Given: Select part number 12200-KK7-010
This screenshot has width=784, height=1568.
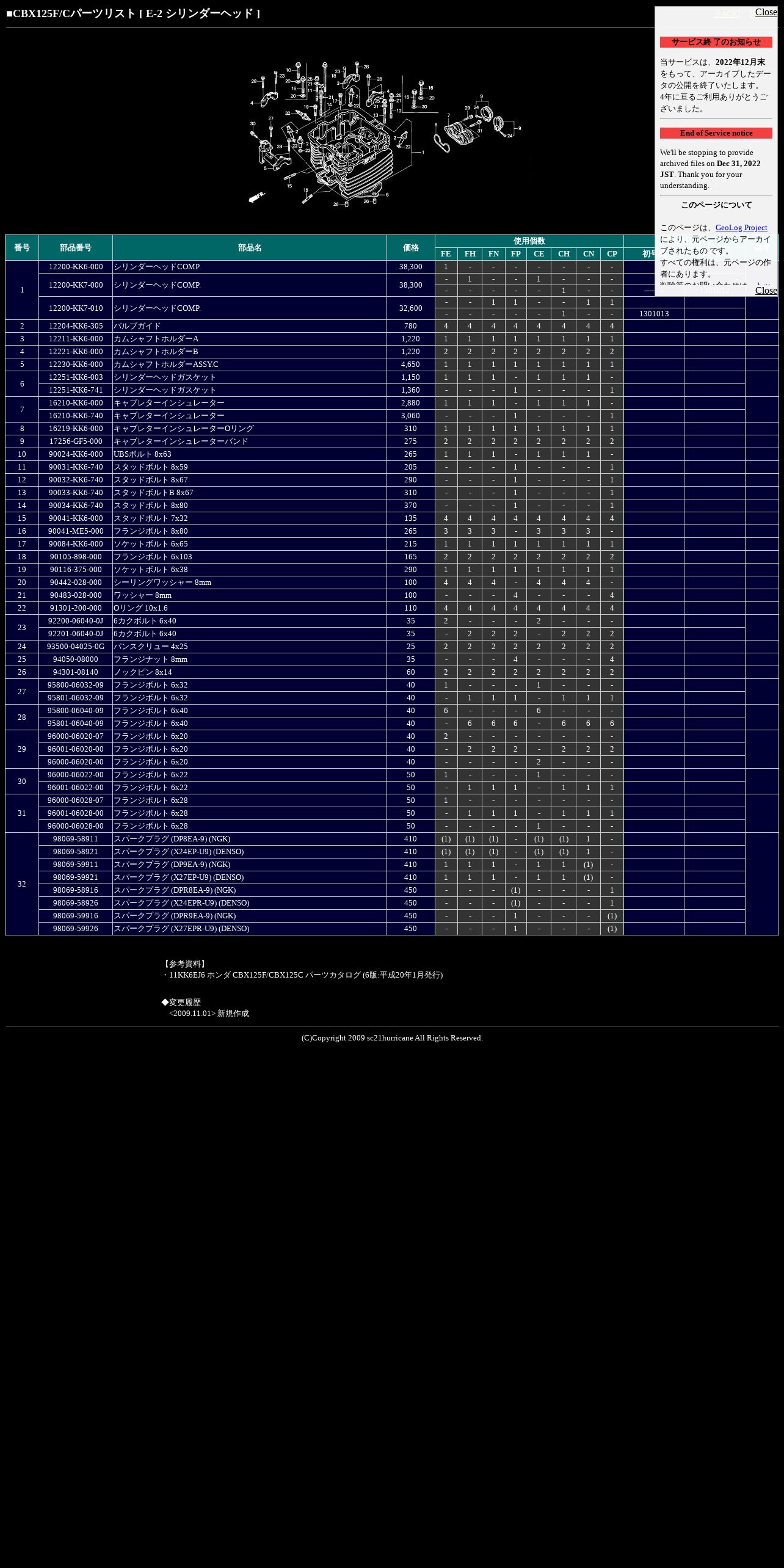Looking at the screenshot, I should point(76,308).
